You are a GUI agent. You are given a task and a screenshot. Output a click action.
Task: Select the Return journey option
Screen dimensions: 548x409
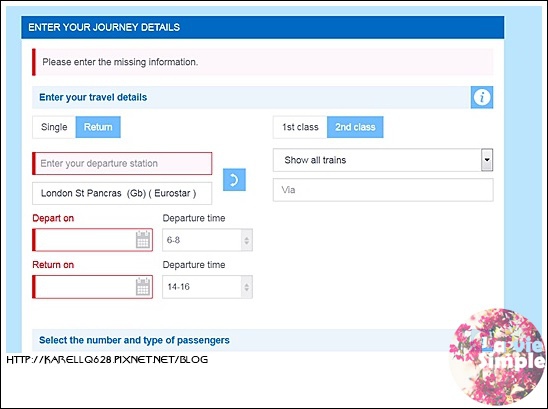[98, 127]
